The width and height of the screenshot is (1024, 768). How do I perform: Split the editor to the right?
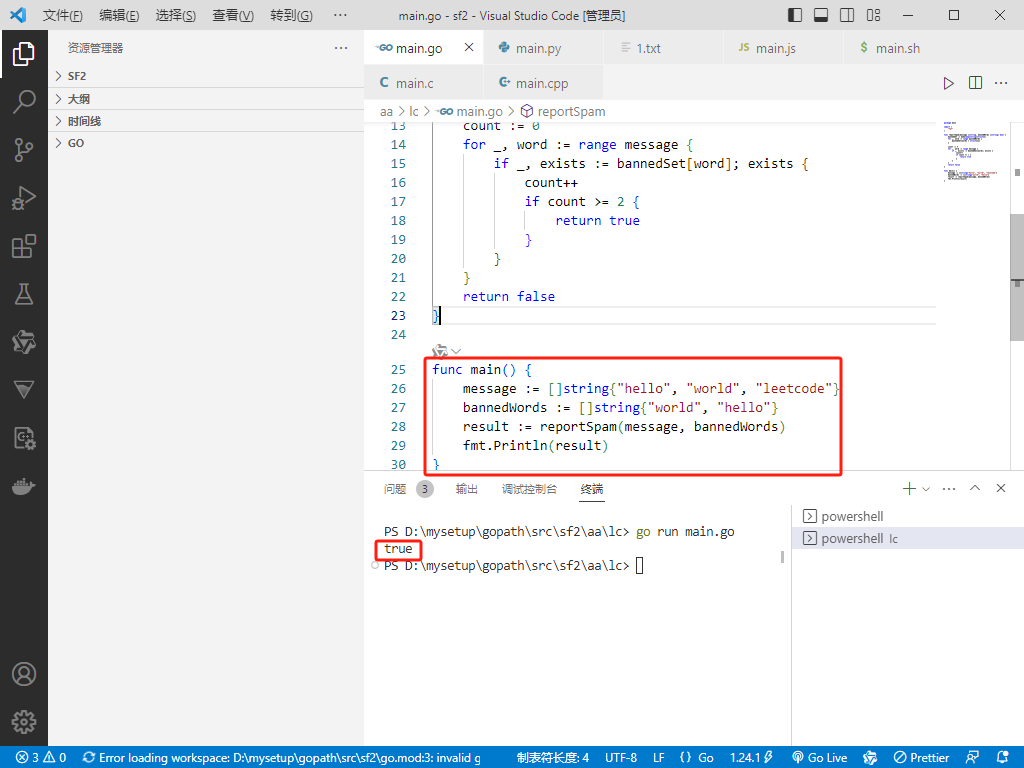point(975,83)
